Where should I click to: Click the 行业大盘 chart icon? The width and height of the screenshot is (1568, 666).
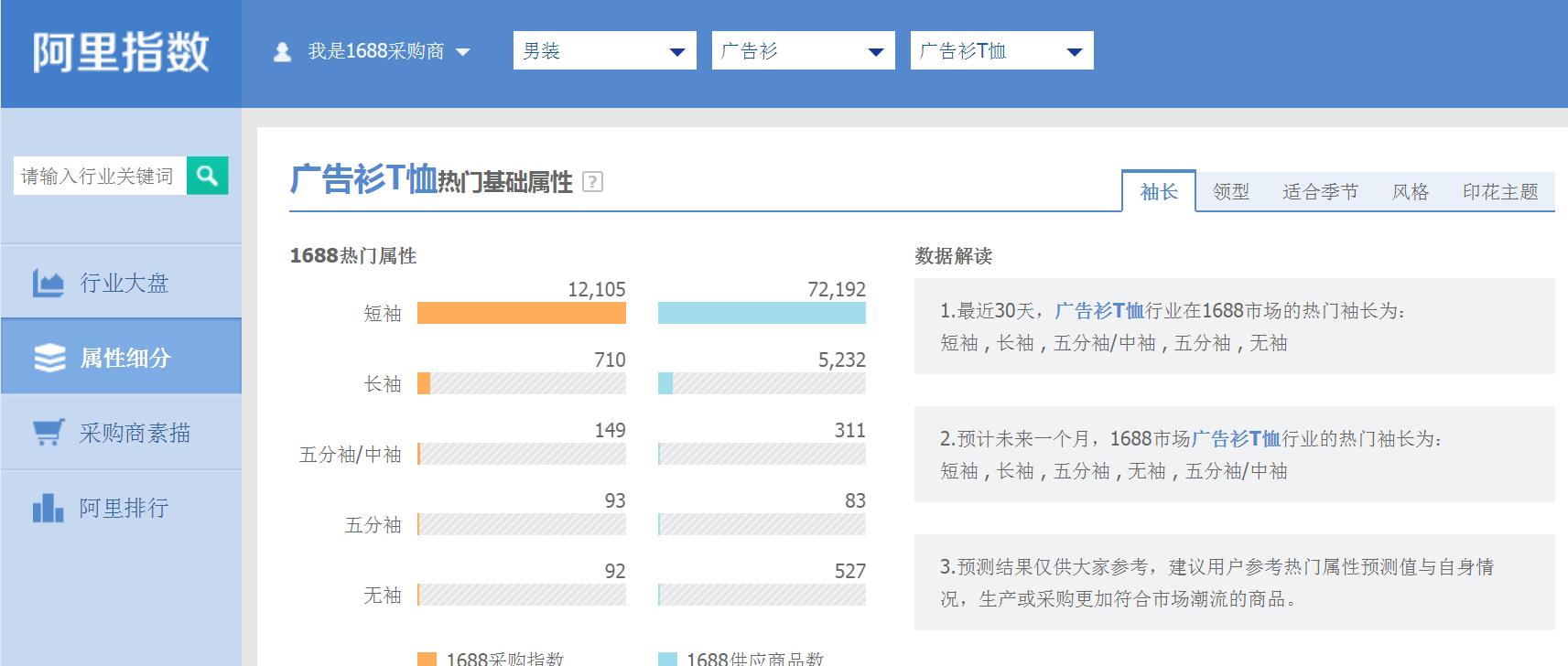(x=48, y=283)
